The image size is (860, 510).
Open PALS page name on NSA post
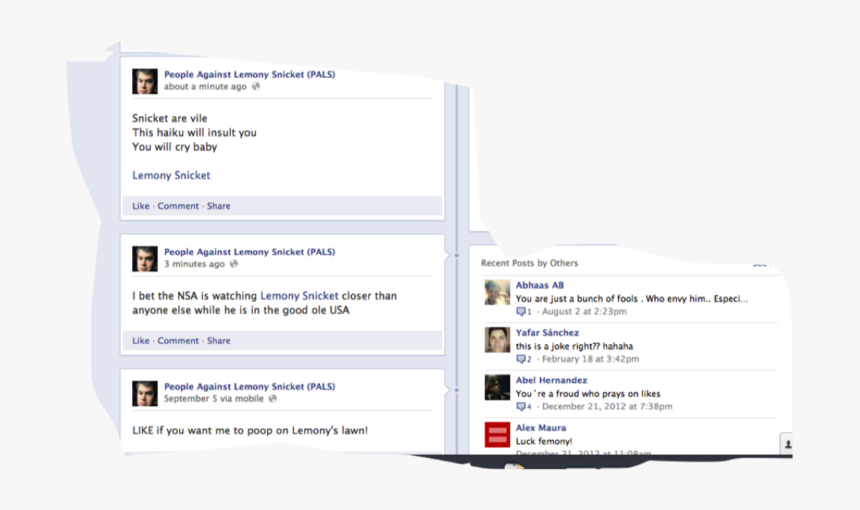coord(250,252)
